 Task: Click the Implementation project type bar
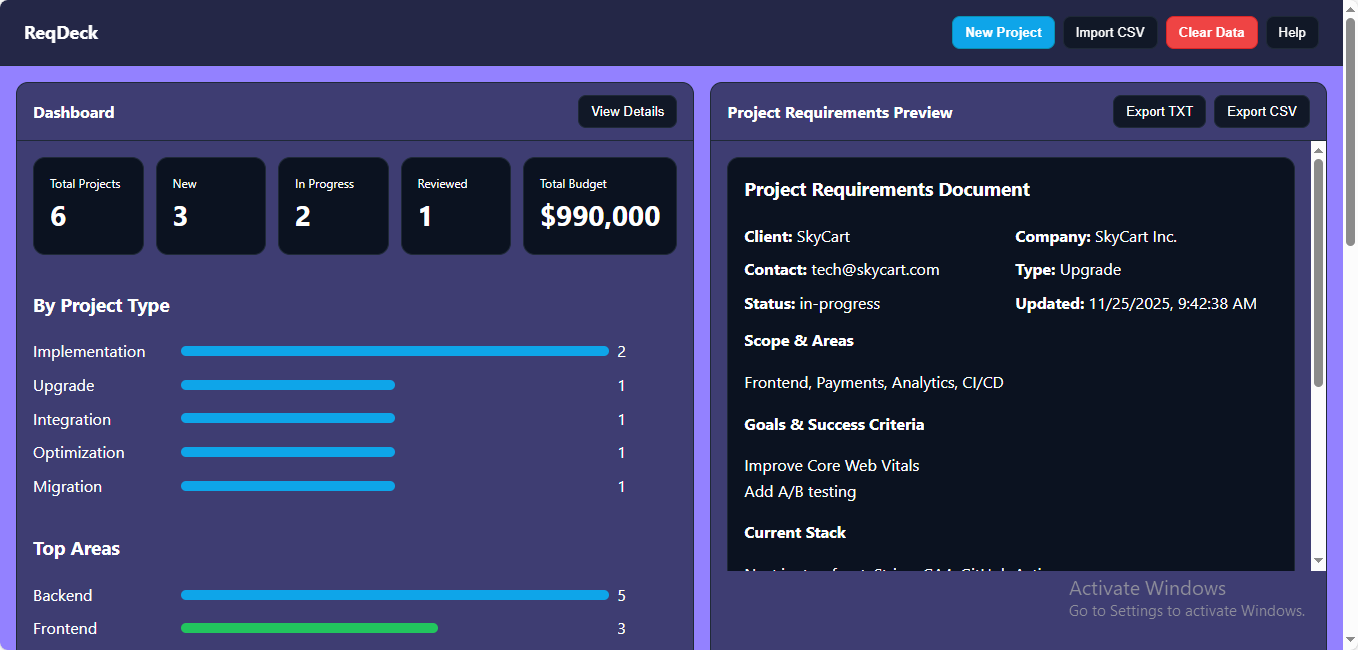(x=394, y=351)
